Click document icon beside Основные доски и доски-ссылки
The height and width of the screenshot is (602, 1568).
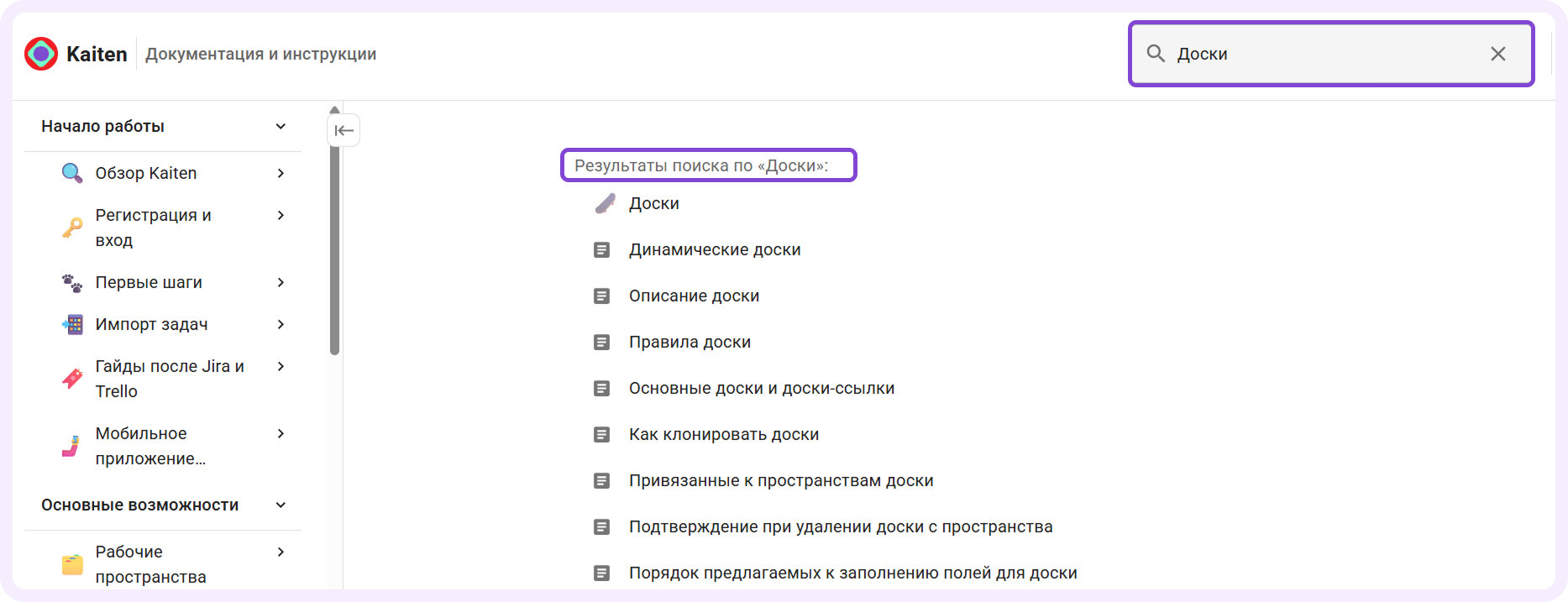tap(601, 388)
